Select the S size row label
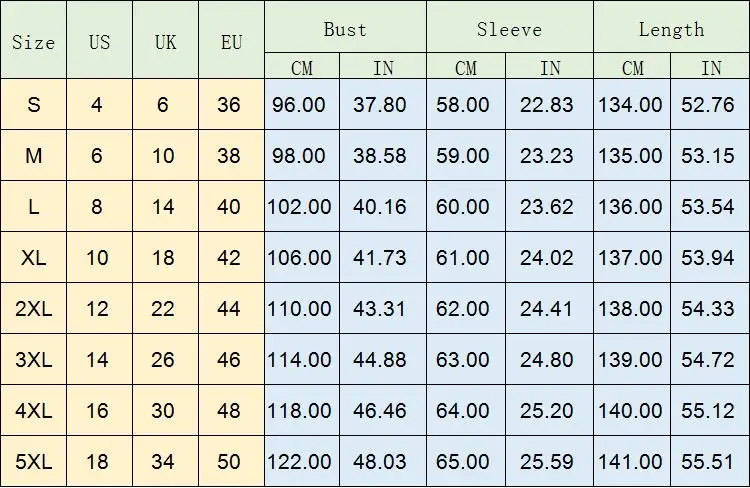The width and height of the screenshot is (750, 488). [x=33, y=104]
